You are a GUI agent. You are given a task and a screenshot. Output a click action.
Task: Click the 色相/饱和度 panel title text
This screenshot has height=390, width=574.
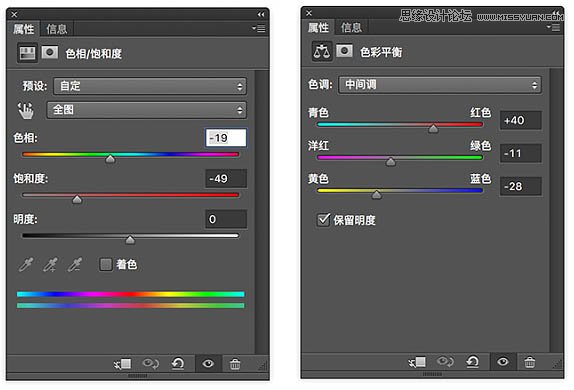pyautogui.click(x=93, y=54)
